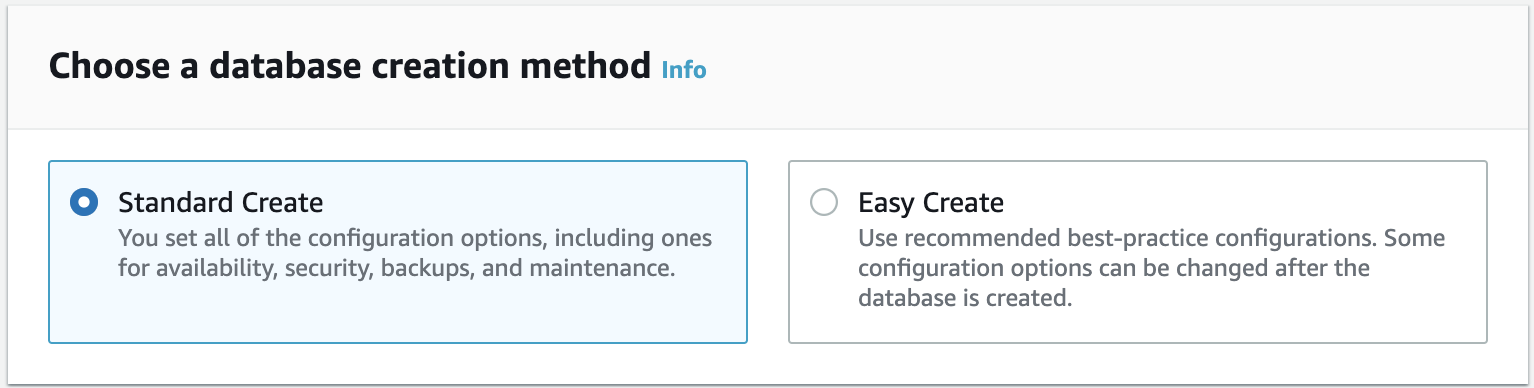
Task: Select the Easy Create radio button
Action: [x=824, y=203]
